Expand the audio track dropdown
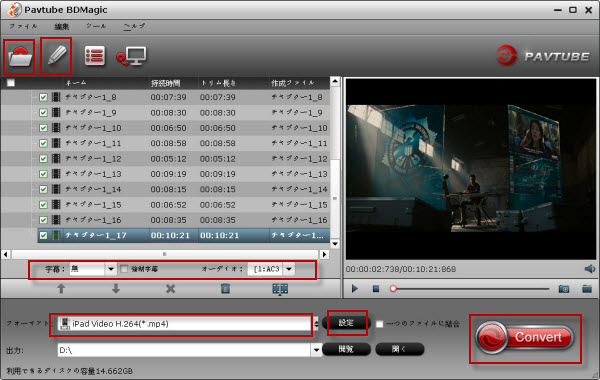This screenshot has height=380, width=600. [x=289, y=269]
